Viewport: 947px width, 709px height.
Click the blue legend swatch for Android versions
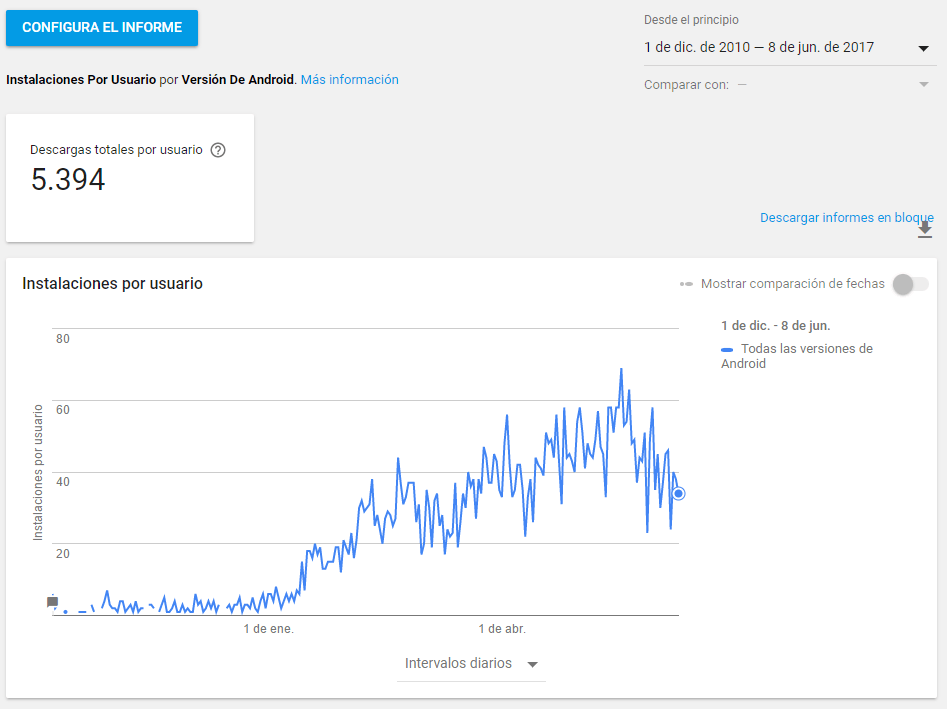pos(727,349)
